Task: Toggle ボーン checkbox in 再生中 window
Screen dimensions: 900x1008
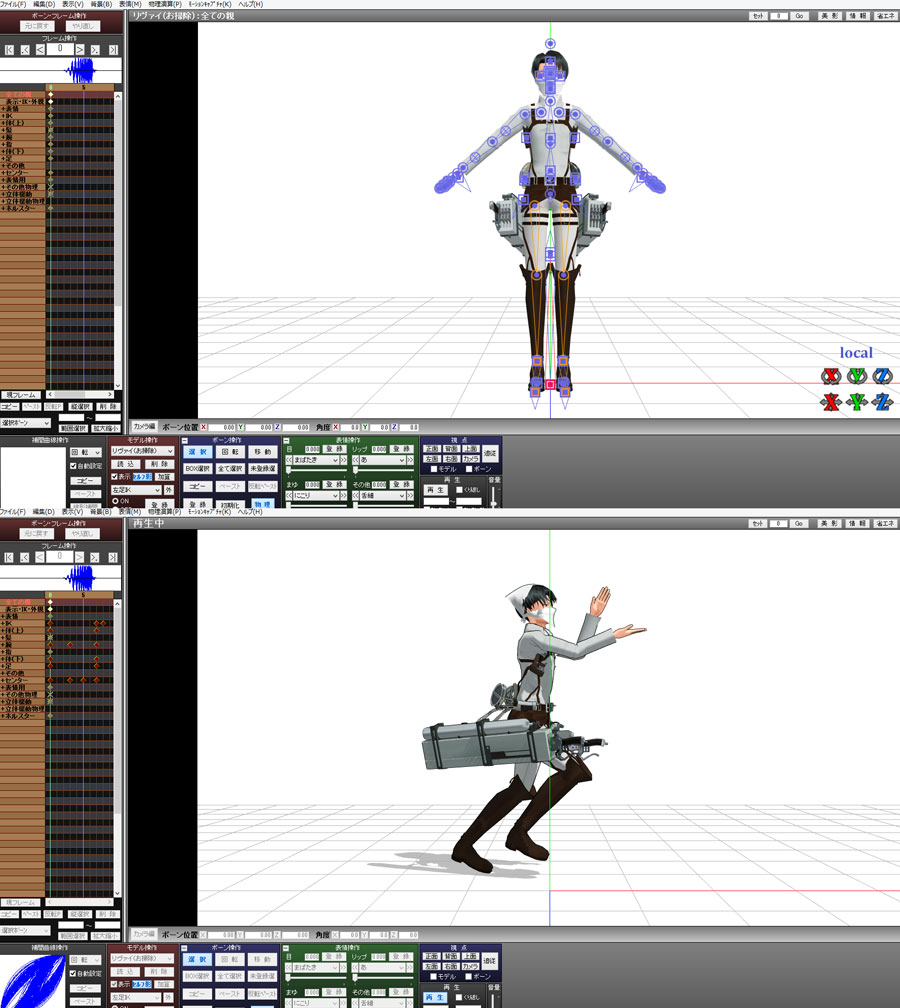Action: (x=468, y=976)
